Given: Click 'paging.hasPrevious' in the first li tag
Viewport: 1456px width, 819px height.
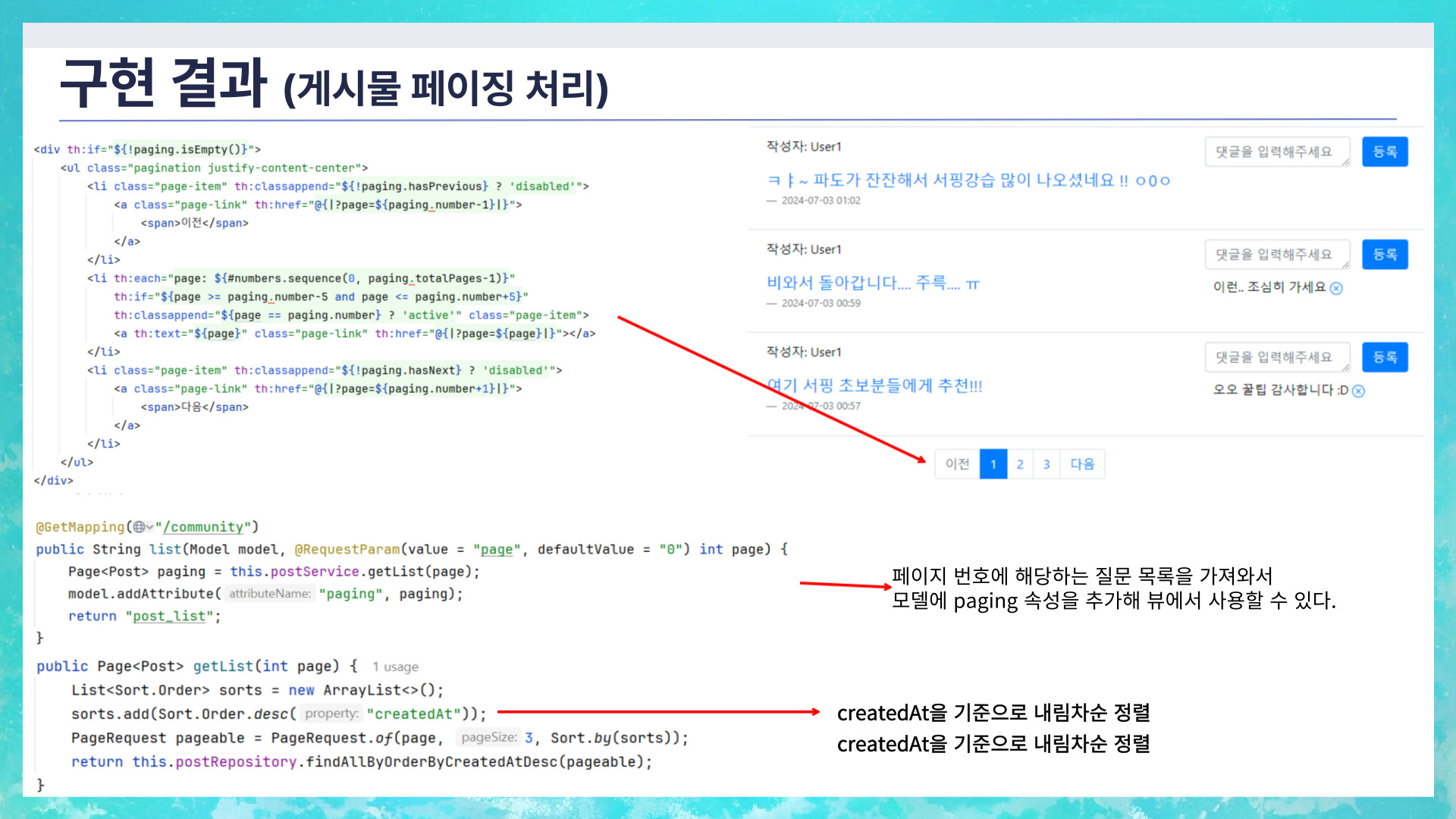Looking at the screenshot, I should click(423, 187).
